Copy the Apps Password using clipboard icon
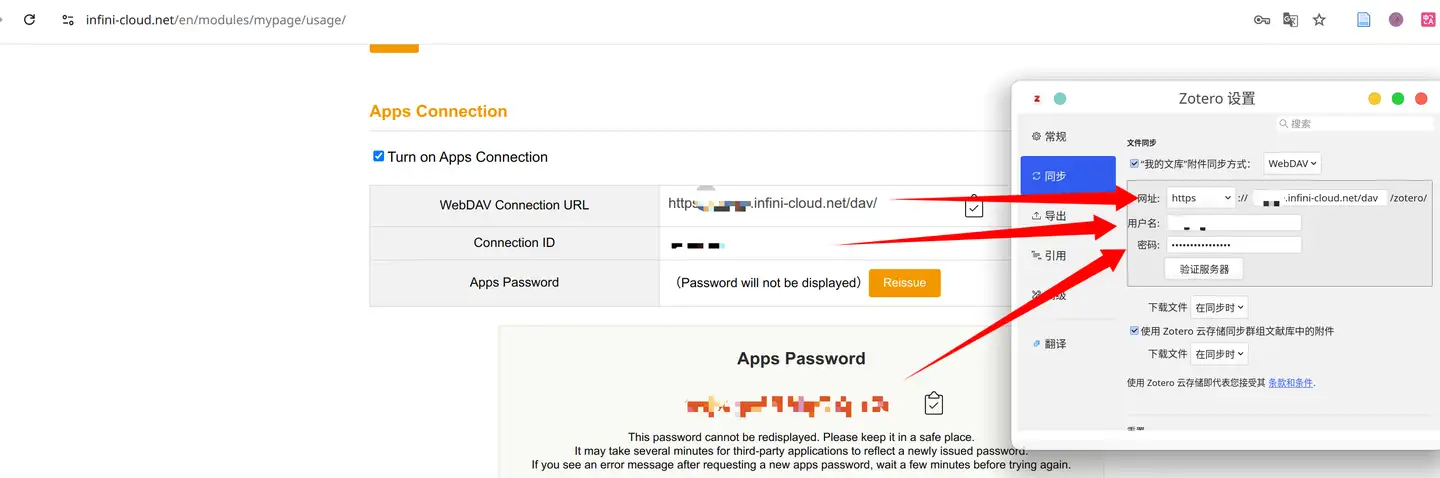1440x478 pixels. tap(933, 403)
